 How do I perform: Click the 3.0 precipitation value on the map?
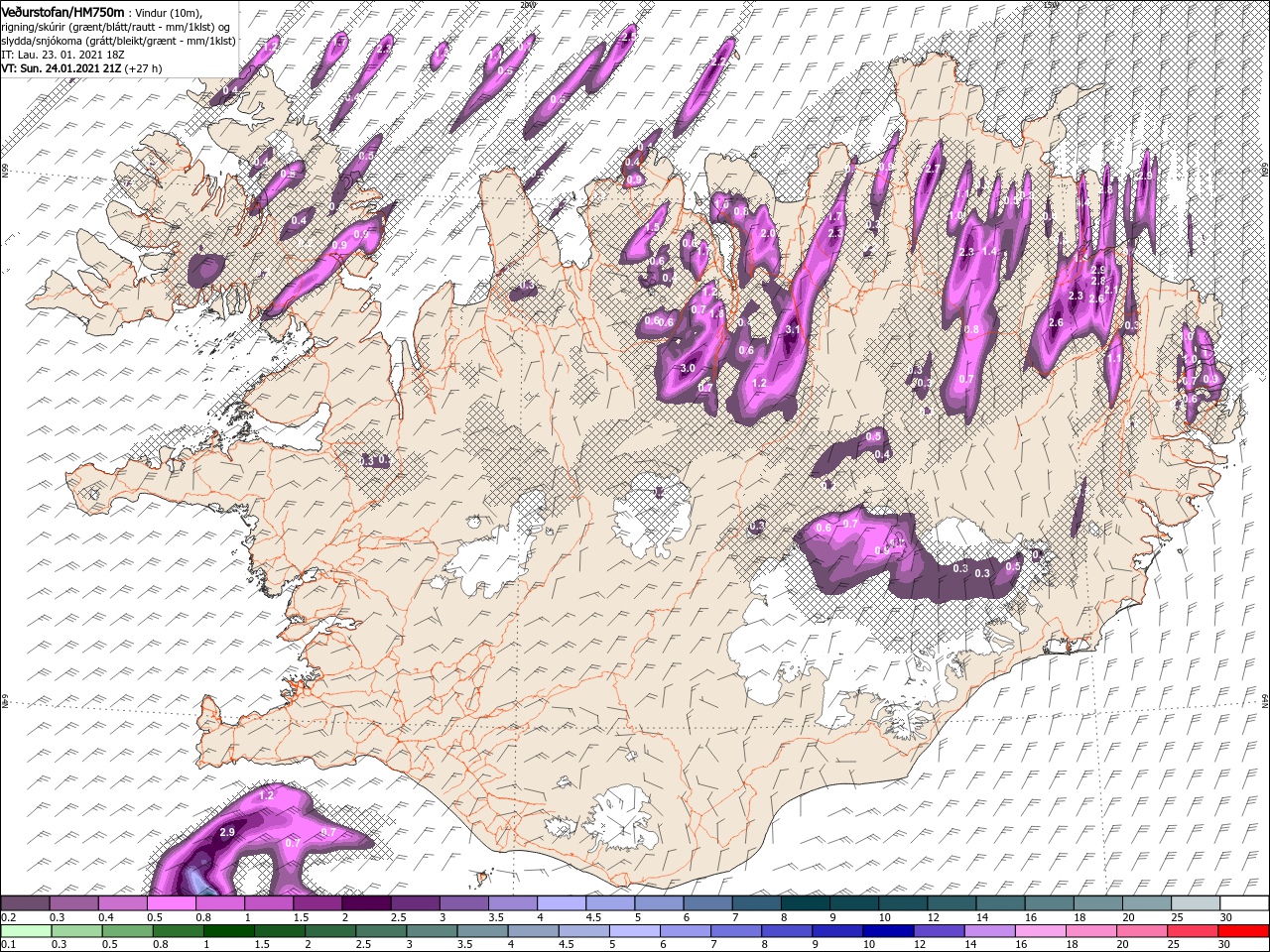point(687,368)
